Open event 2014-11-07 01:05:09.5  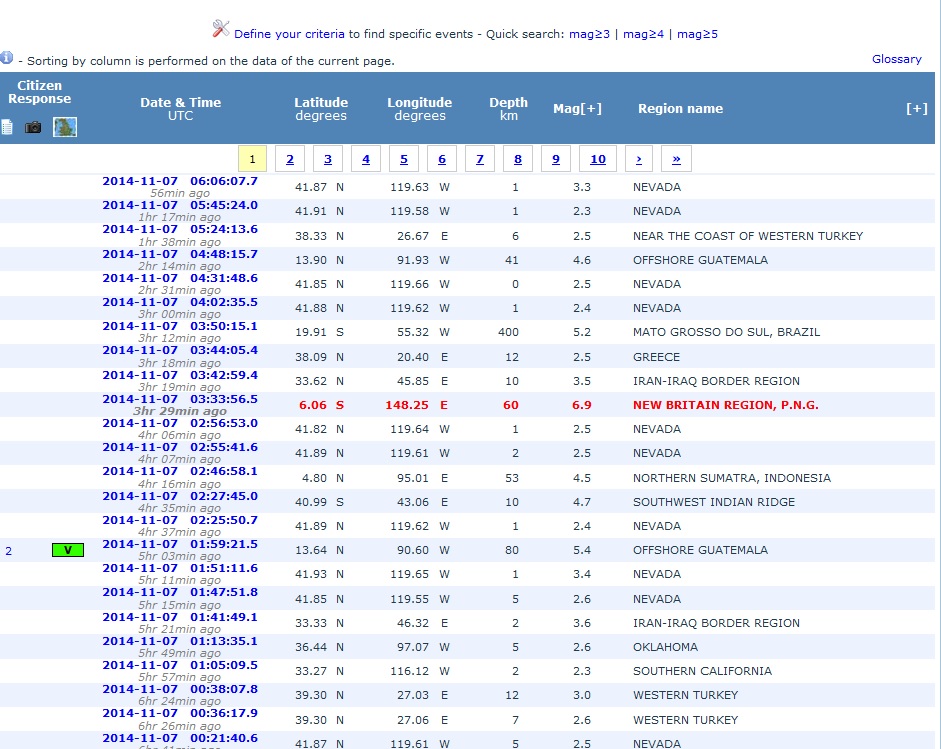click(x=180, y=666)
